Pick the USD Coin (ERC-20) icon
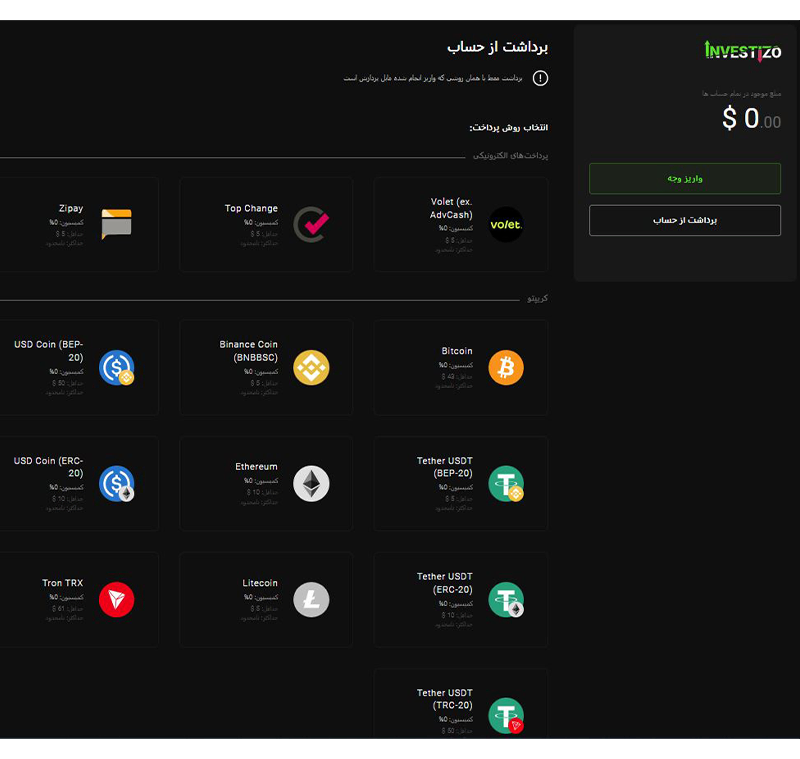This screenshot has width=800, height=759. coord(116,484)
